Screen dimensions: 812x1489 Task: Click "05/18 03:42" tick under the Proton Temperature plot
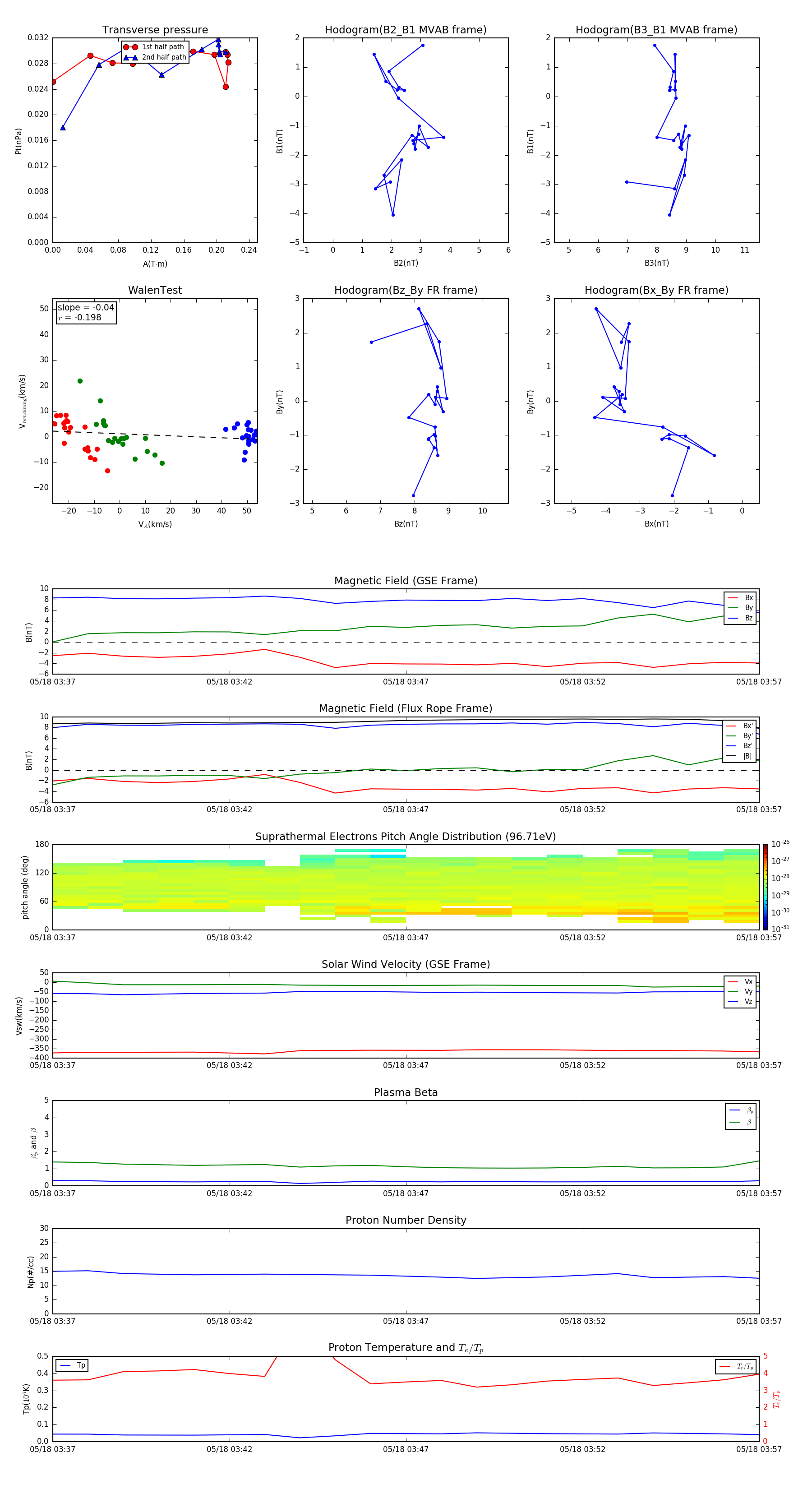(x=230, y=1449)
